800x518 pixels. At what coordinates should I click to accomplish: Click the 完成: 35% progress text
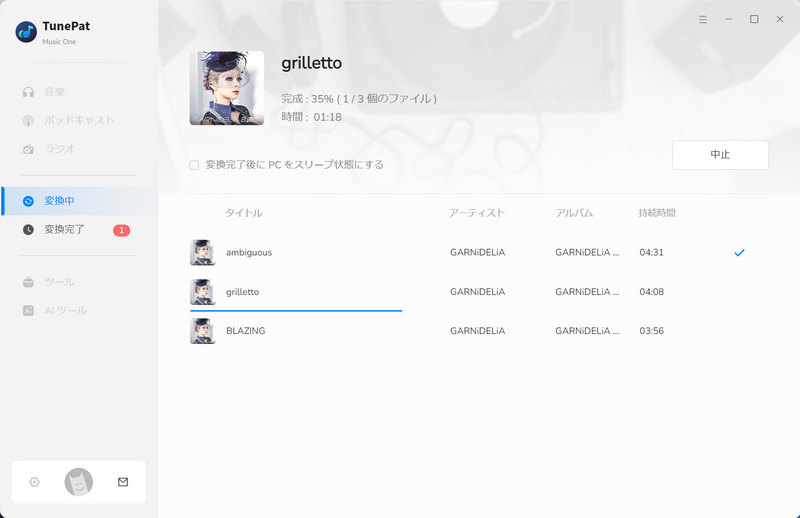coord(359,98)
